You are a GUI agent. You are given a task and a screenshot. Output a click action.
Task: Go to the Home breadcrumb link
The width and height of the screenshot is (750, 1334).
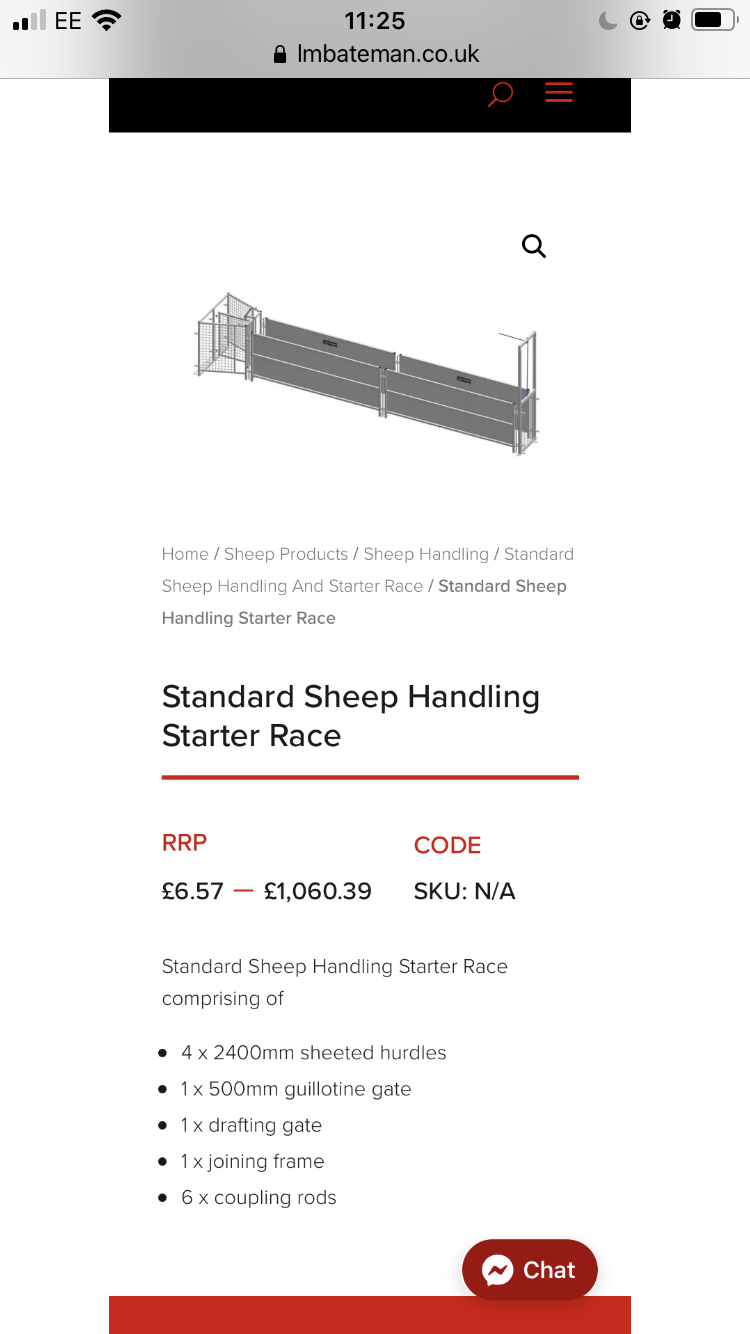(x=185, y=554)
